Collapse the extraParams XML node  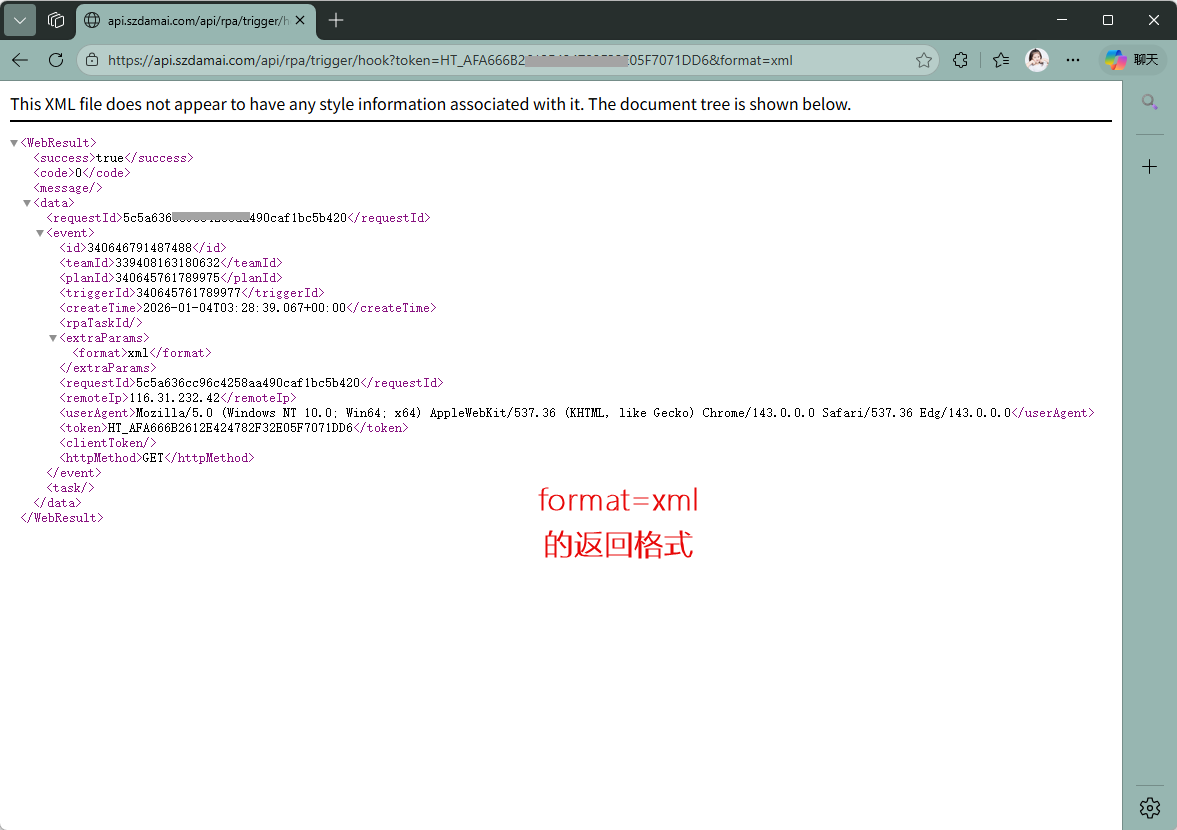(53, 338)
